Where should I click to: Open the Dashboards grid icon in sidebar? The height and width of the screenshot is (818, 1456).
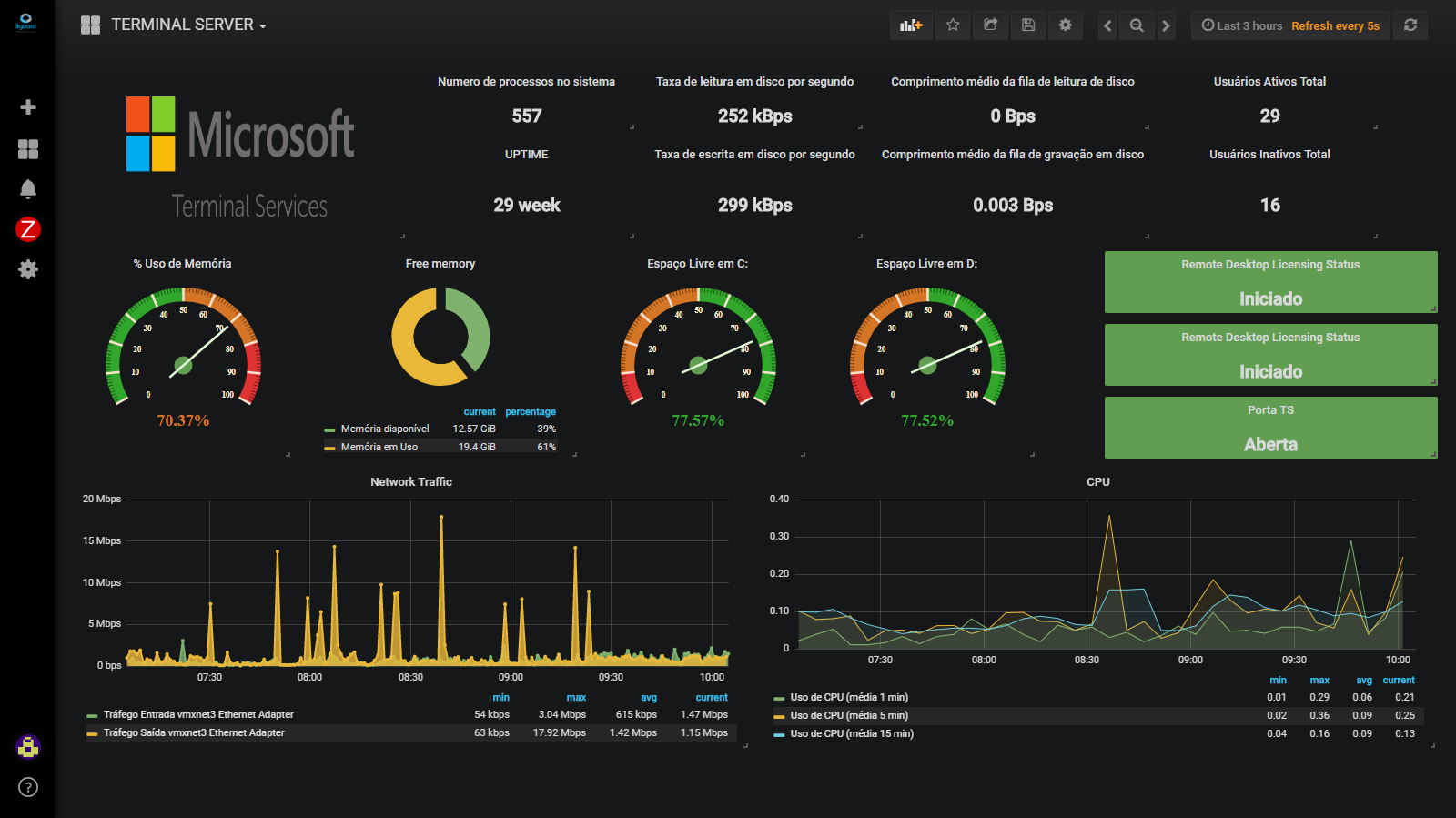(28, 149)
